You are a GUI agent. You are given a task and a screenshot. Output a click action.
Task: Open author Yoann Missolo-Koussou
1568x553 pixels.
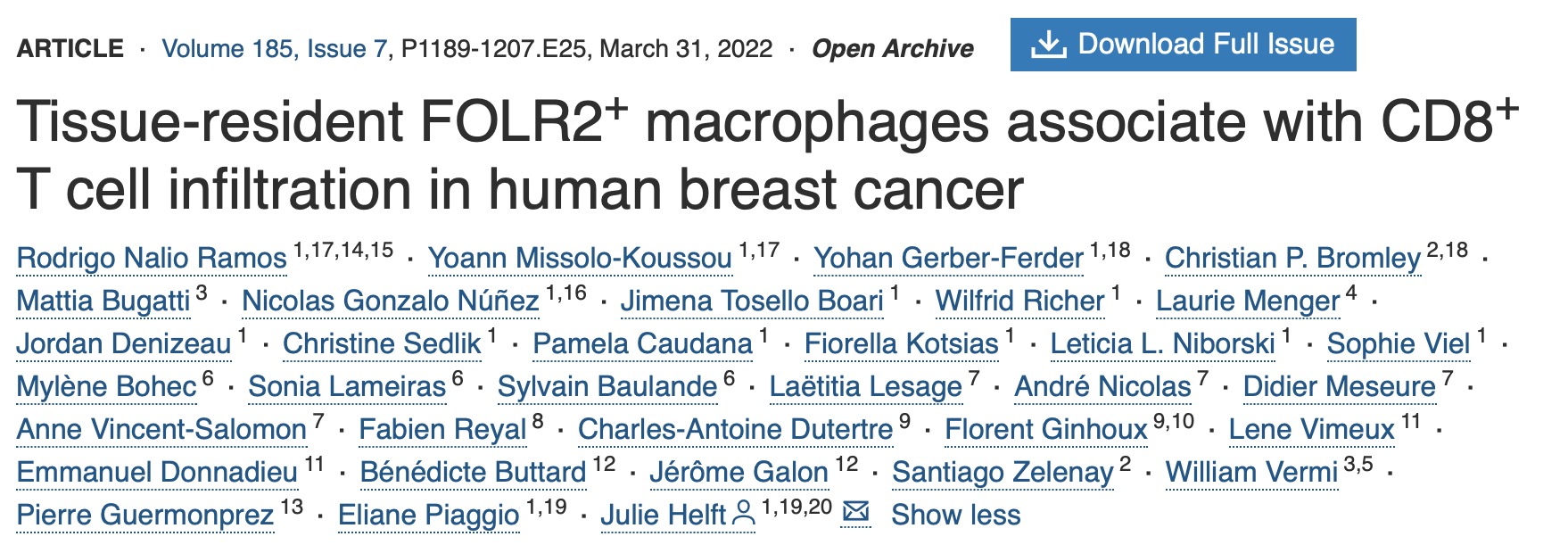pyautogui.click(x=580, y=258)
